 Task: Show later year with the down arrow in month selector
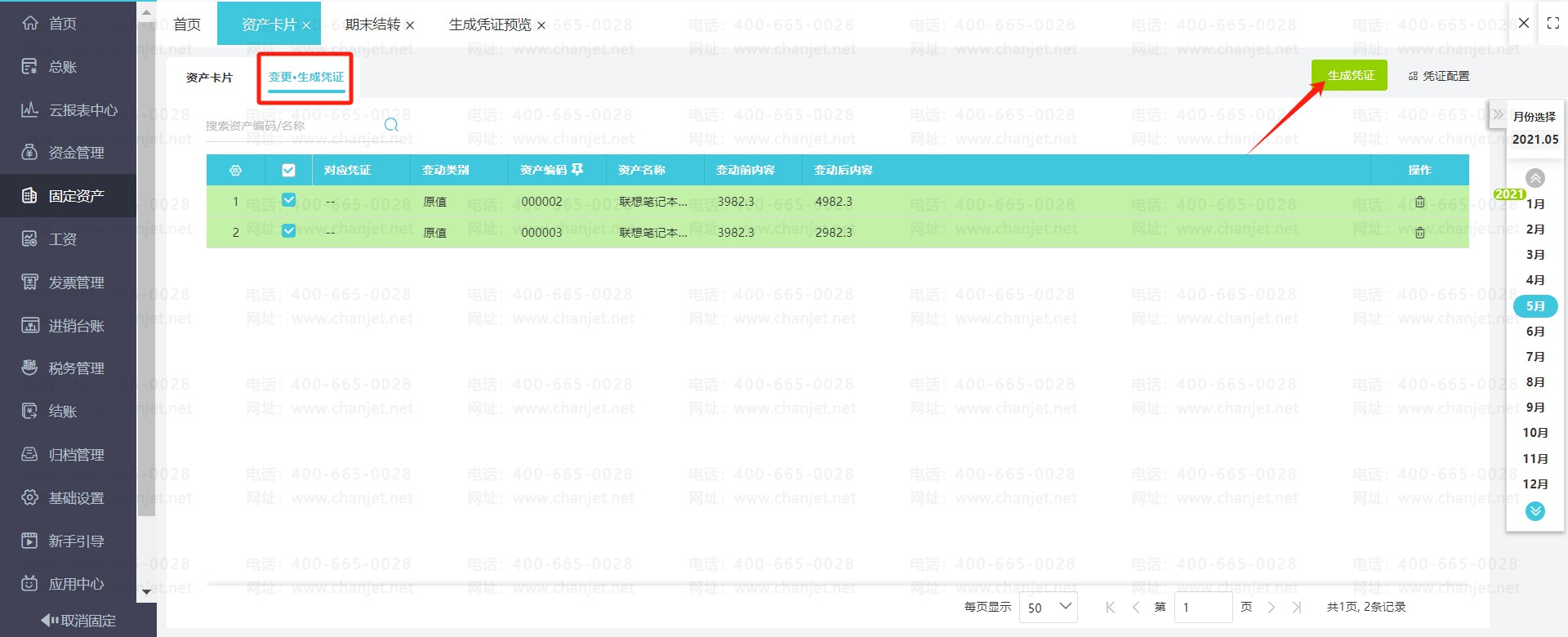point(1535,511)
